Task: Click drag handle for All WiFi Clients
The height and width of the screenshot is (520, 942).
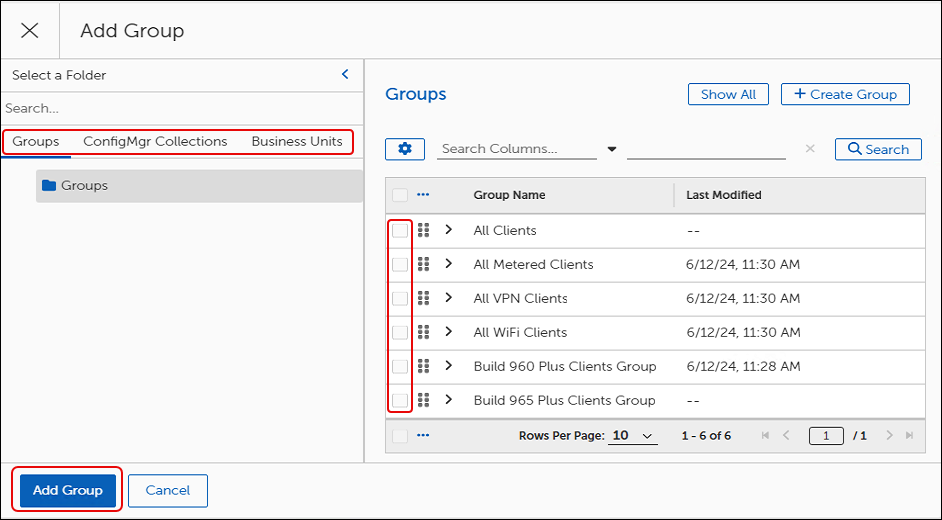Action: click(424, 332)
